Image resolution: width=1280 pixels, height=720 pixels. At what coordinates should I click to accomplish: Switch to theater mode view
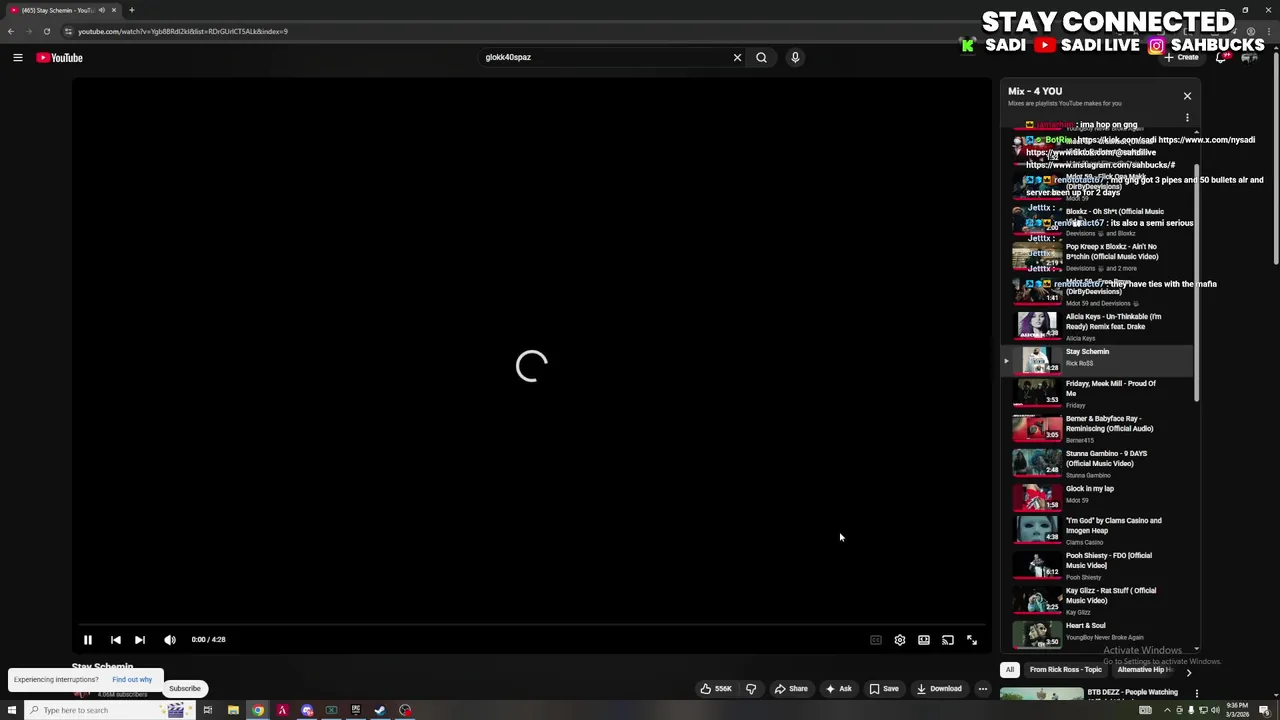(924, 640)
